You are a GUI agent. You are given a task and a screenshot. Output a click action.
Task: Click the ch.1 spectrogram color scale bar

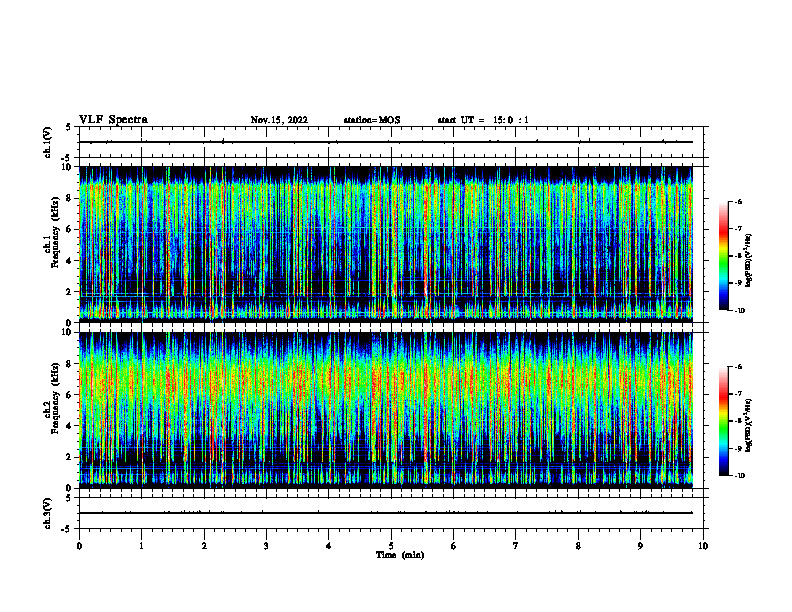(723, 256)
